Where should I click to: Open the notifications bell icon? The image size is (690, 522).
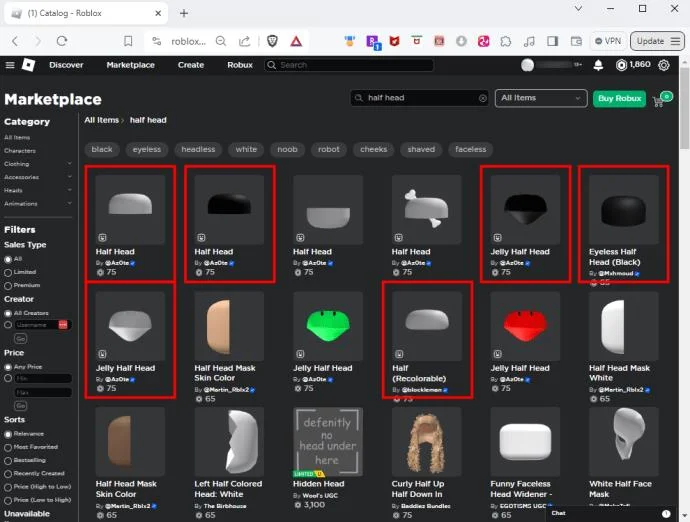tap(598, 65)
